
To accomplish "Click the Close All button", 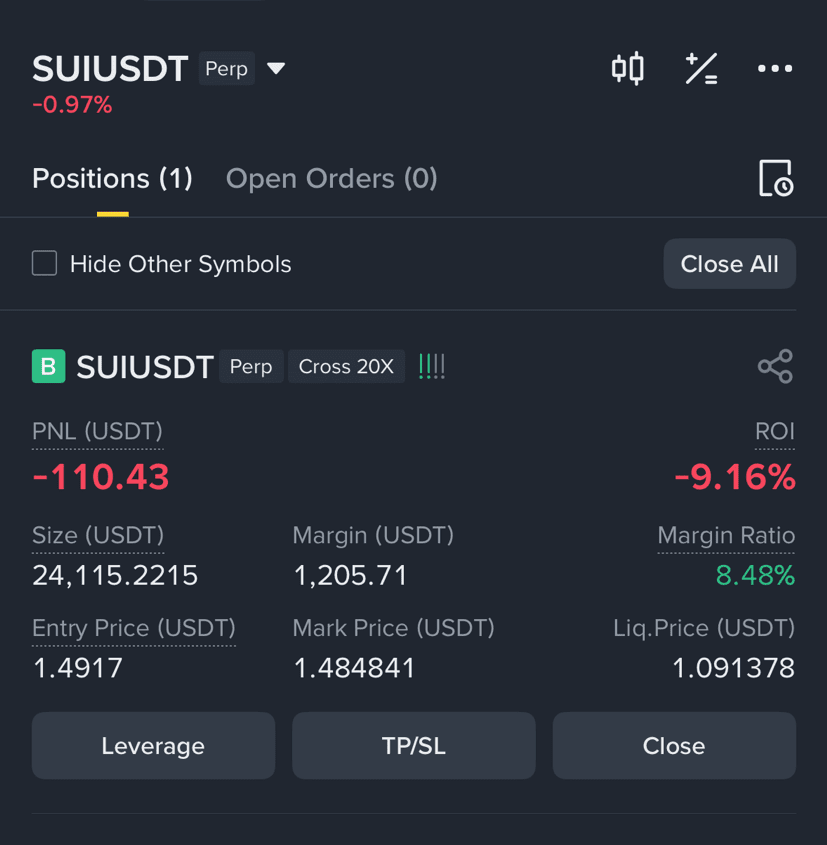I will tap(729, 264).
